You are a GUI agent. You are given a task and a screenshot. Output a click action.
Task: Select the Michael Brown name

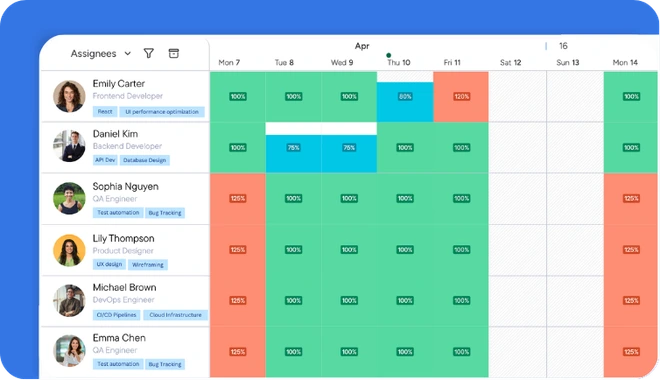pyautogui.click(x=124, y=287)
